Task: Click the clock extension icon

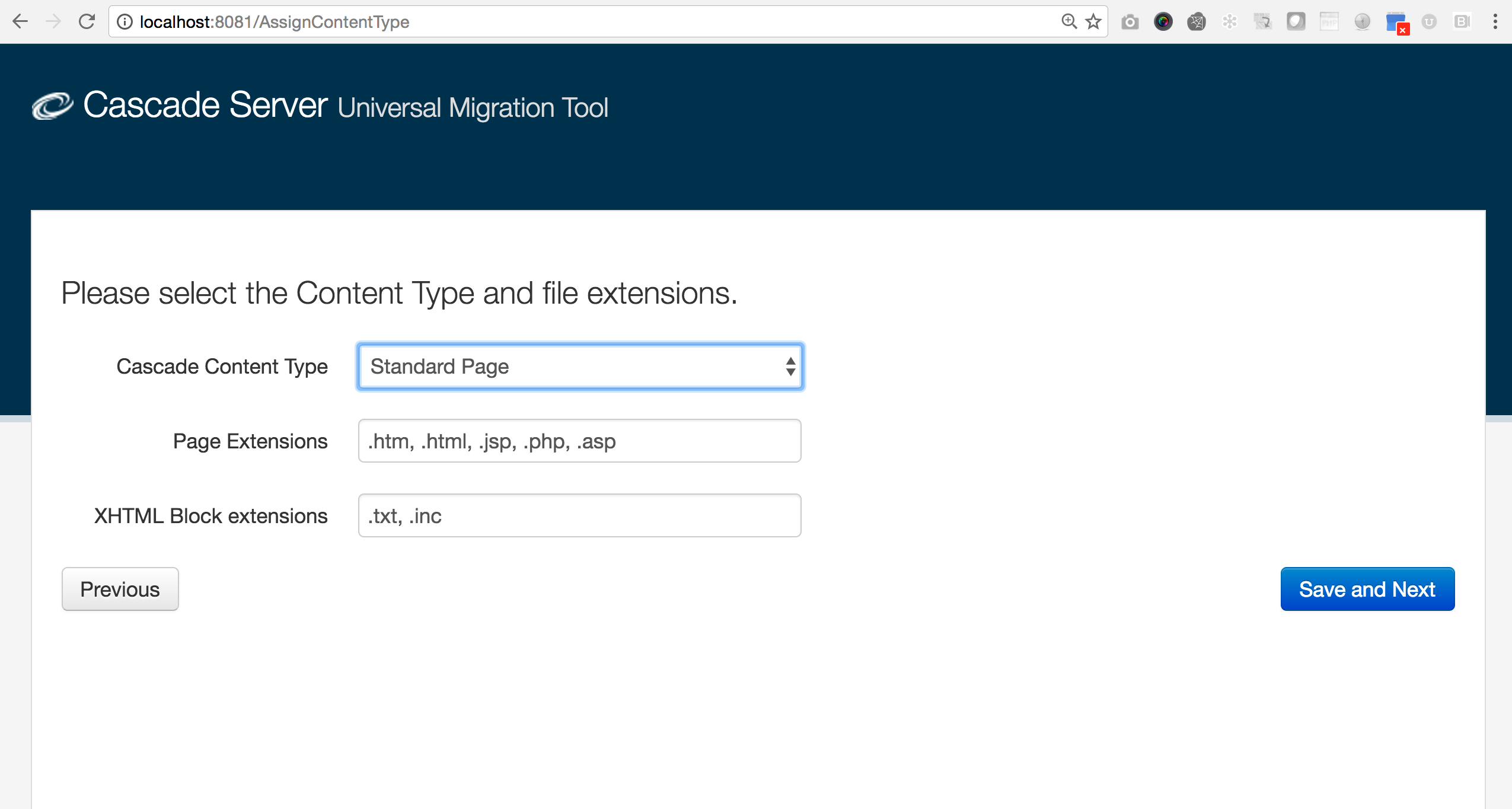Action: [x=1363, y=22]
